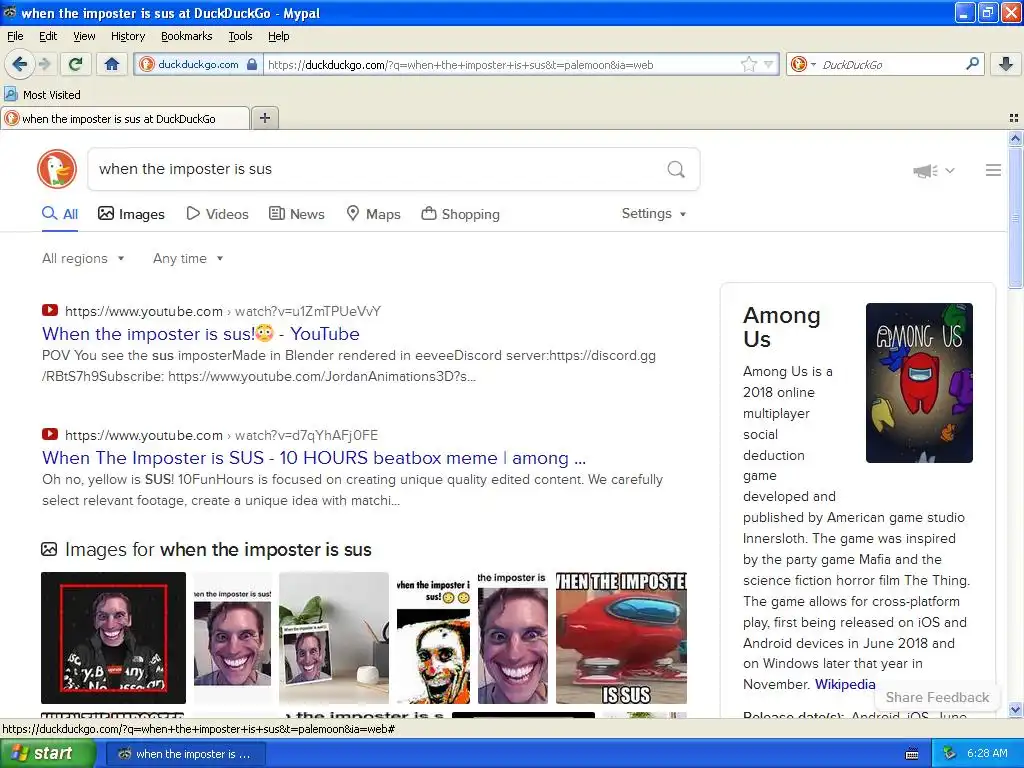Click the toolbar DuckDuckGo search field

coord(888,65)
